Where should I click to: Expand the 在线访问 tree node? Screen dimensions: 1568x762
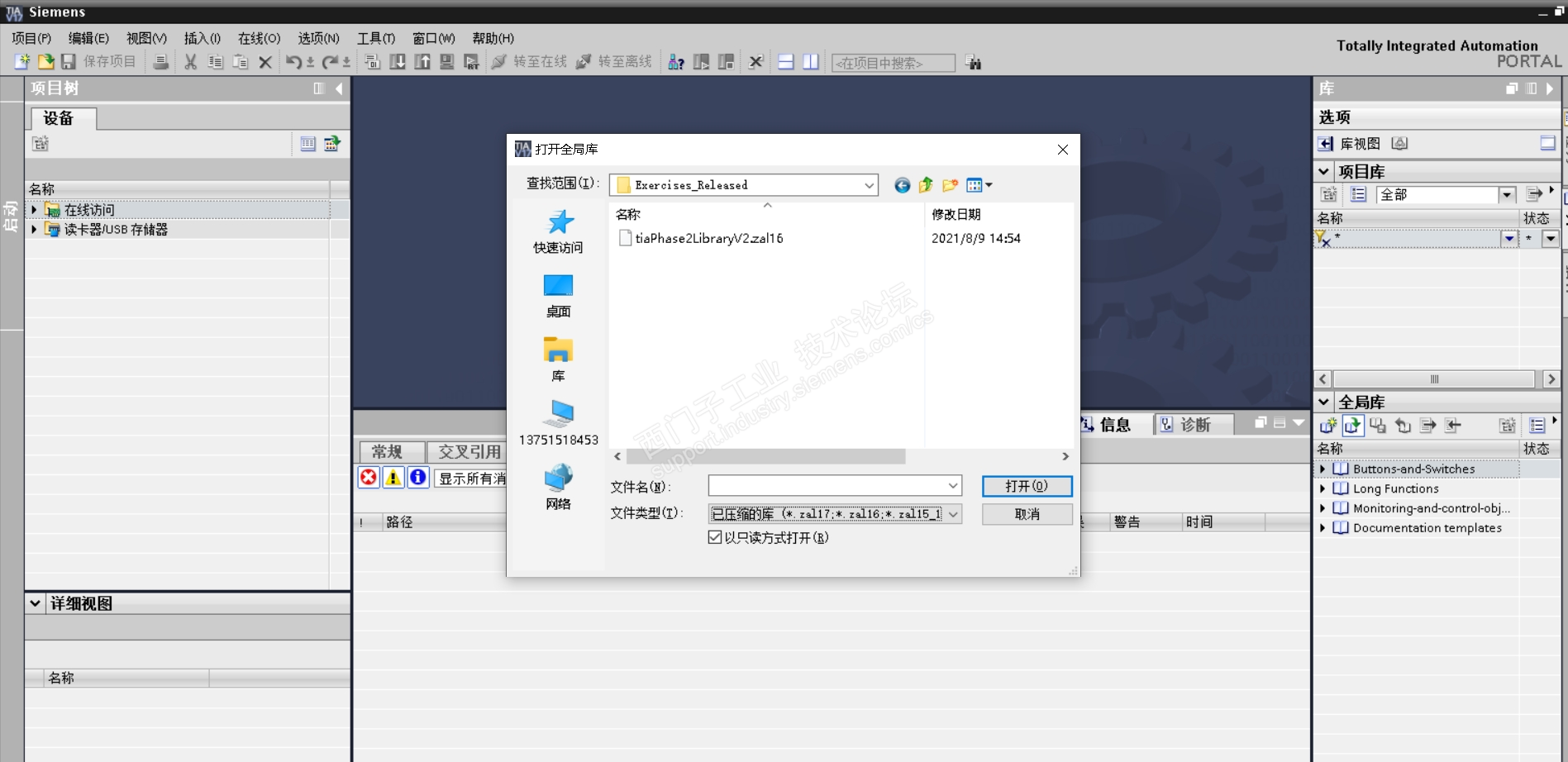[34, 210]
